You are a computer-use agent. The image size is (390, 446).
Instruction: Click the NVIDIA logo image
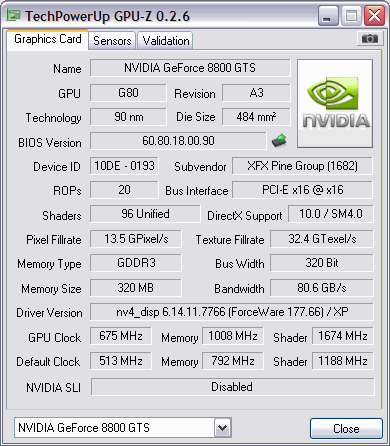[335, 103]
